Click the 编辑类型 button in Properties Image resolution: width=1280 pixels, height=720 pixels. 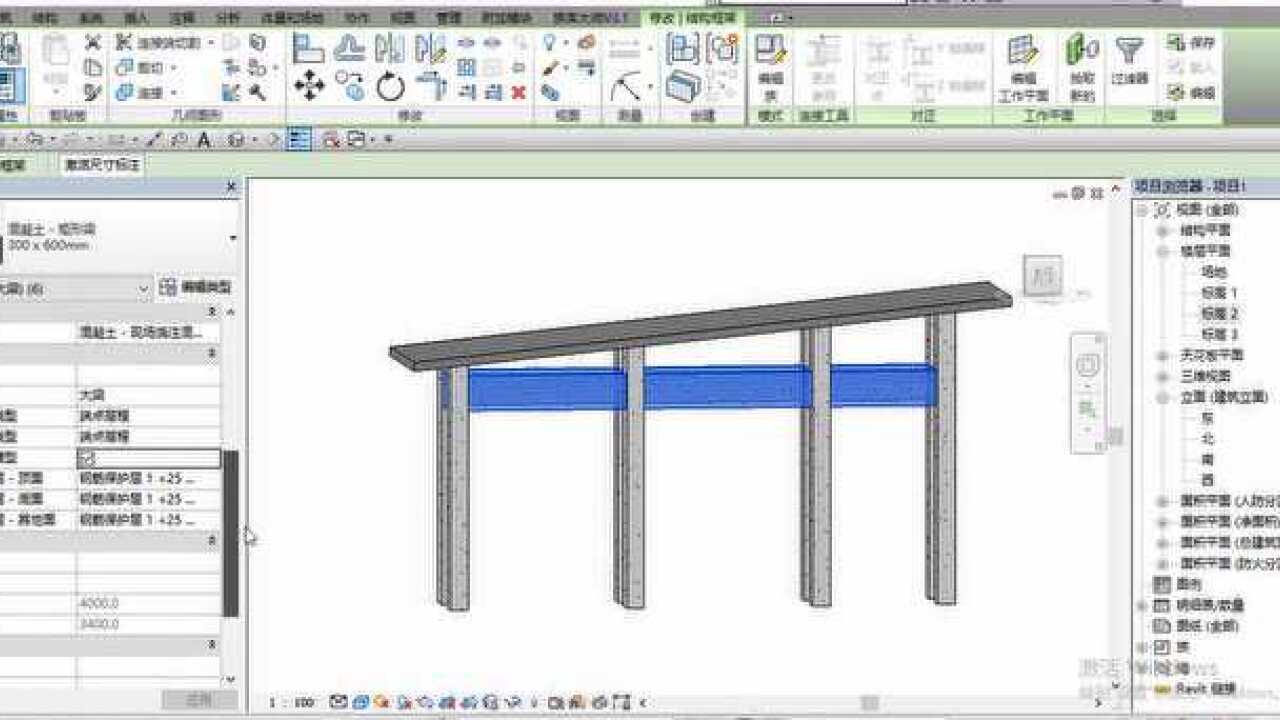tap(196, 288)
